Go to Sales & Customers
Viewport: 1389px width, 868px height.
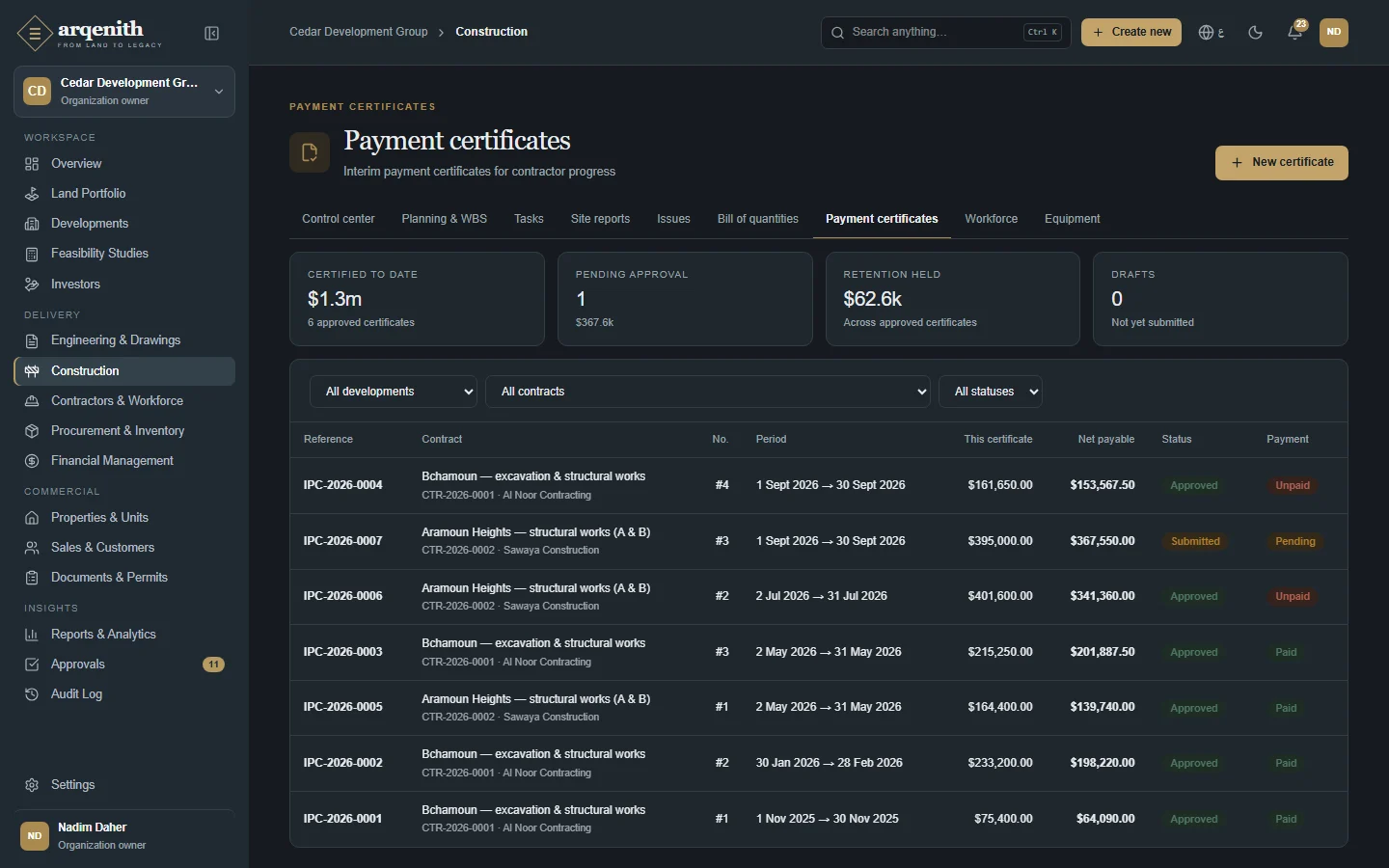(x=124, y=548)
